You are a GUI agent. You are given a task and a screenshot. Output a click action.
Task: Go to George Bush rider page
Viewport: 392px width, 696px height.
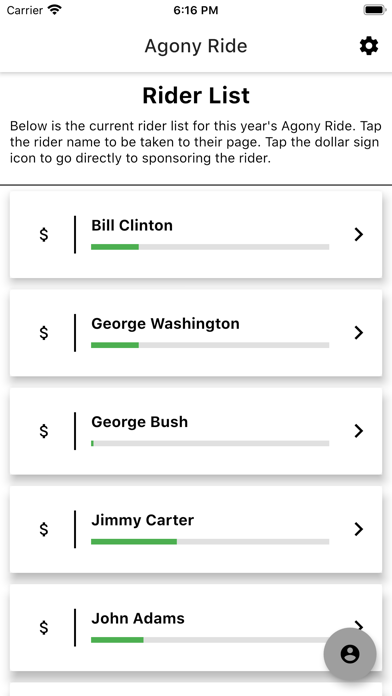point(139,422)
